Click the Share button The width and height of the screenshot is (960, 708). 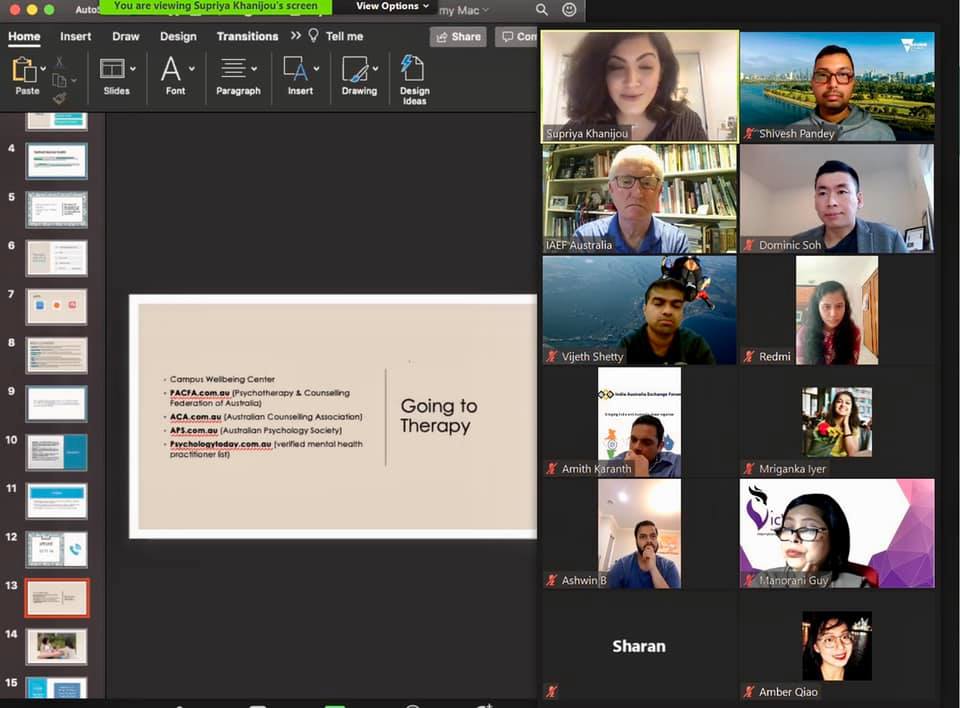click(x=458, y=36)
